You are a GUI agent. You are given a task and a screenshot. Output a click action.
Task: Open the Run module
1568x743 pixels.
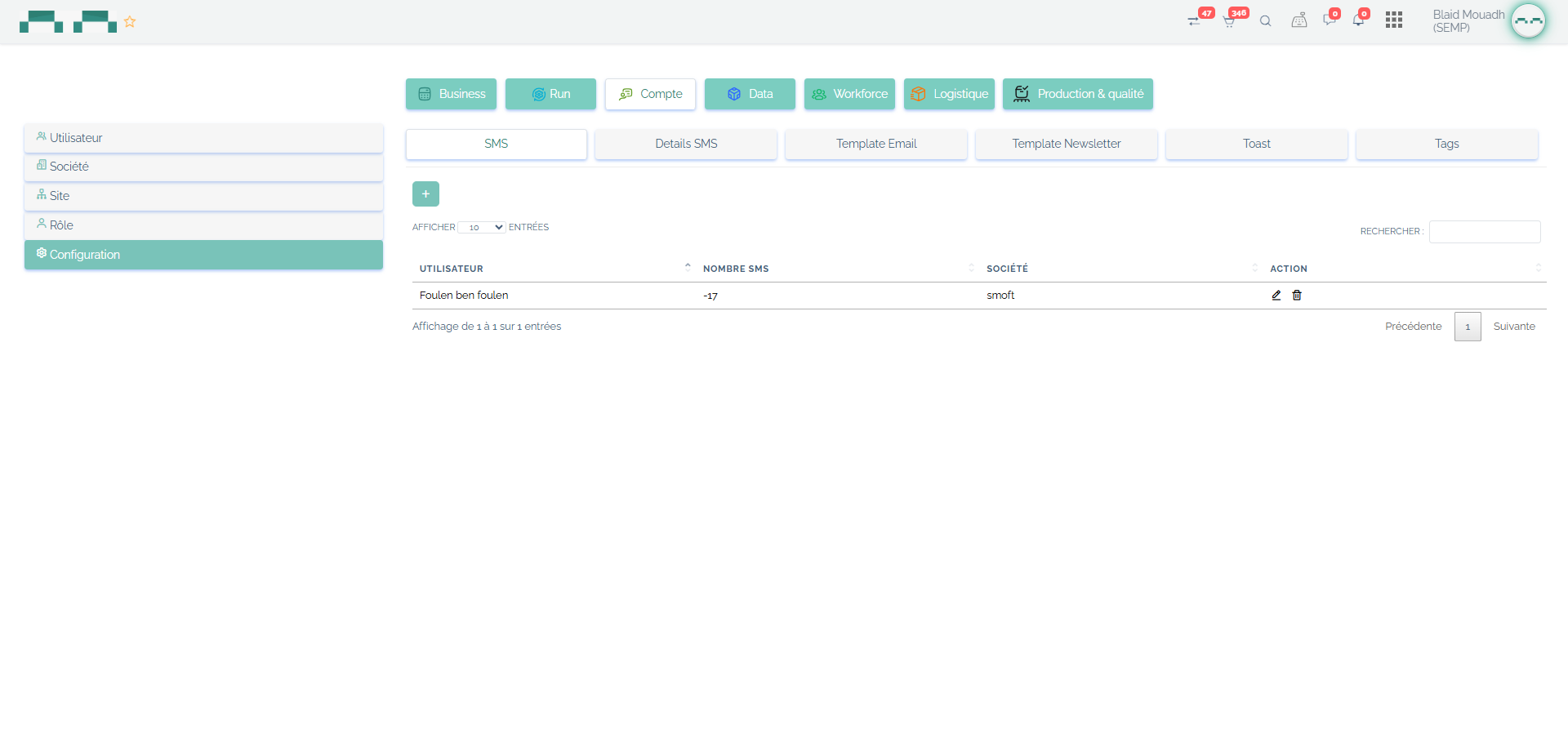tap(550, 94)
